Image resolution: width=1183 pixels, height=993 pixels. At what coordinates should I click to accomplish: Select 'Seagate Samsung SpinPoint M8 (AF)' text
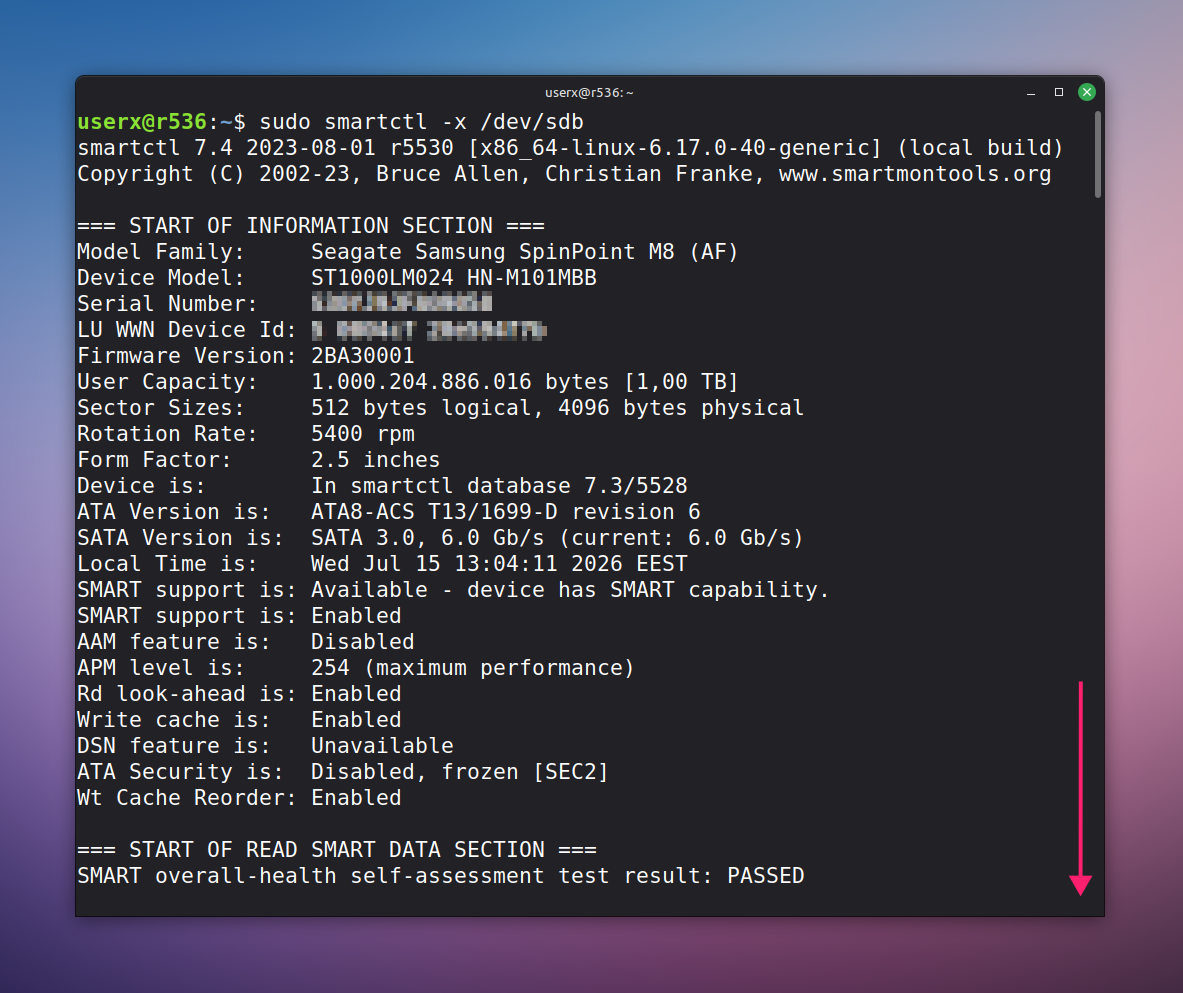pyautogui.click(x=524, y=251)
